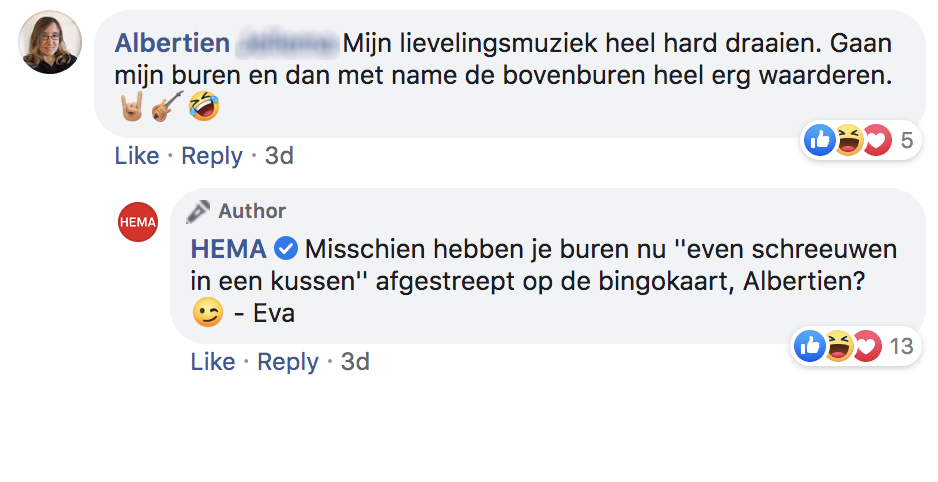
Task: Show the 13 reactions on HEMA's reply
Action: click(901, 346)
